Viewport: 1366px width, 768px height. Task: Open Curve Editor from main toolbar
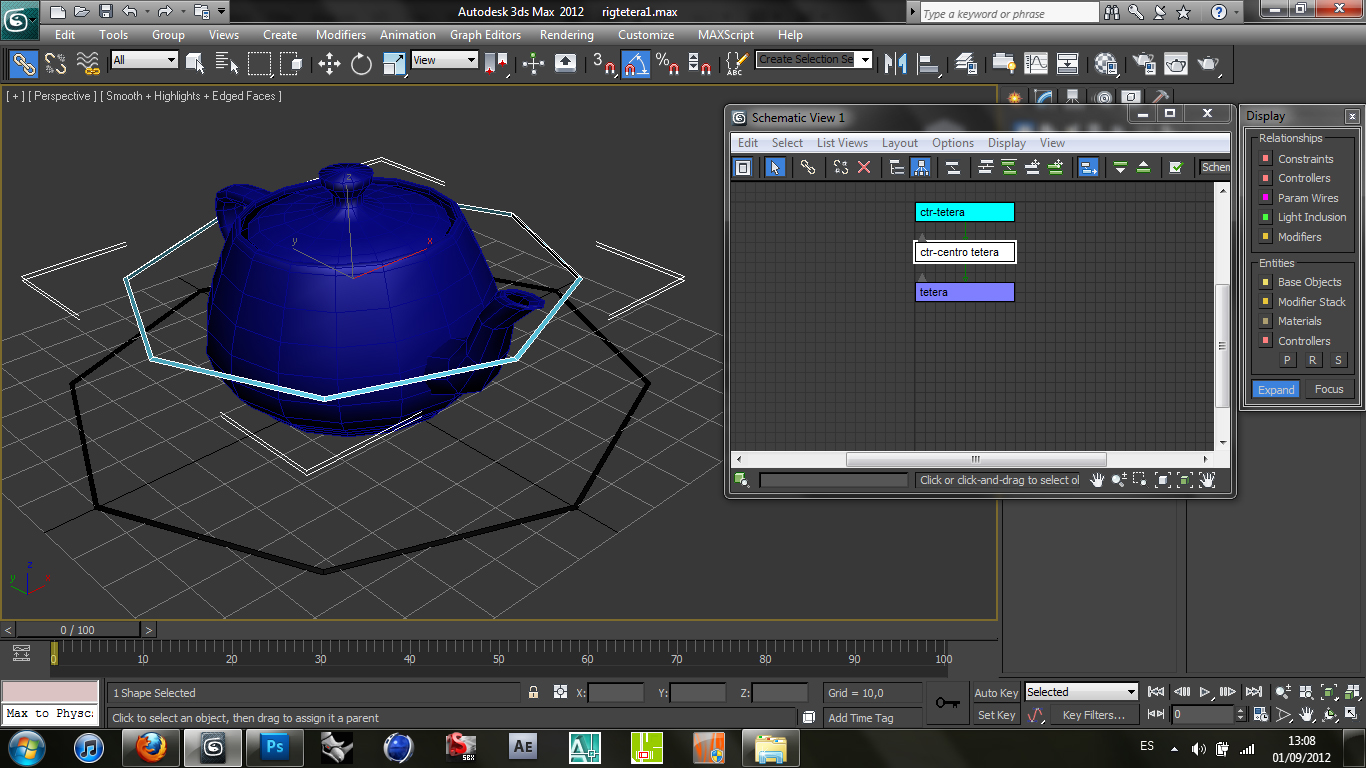pyautogui.click(x=1036, y=64)
